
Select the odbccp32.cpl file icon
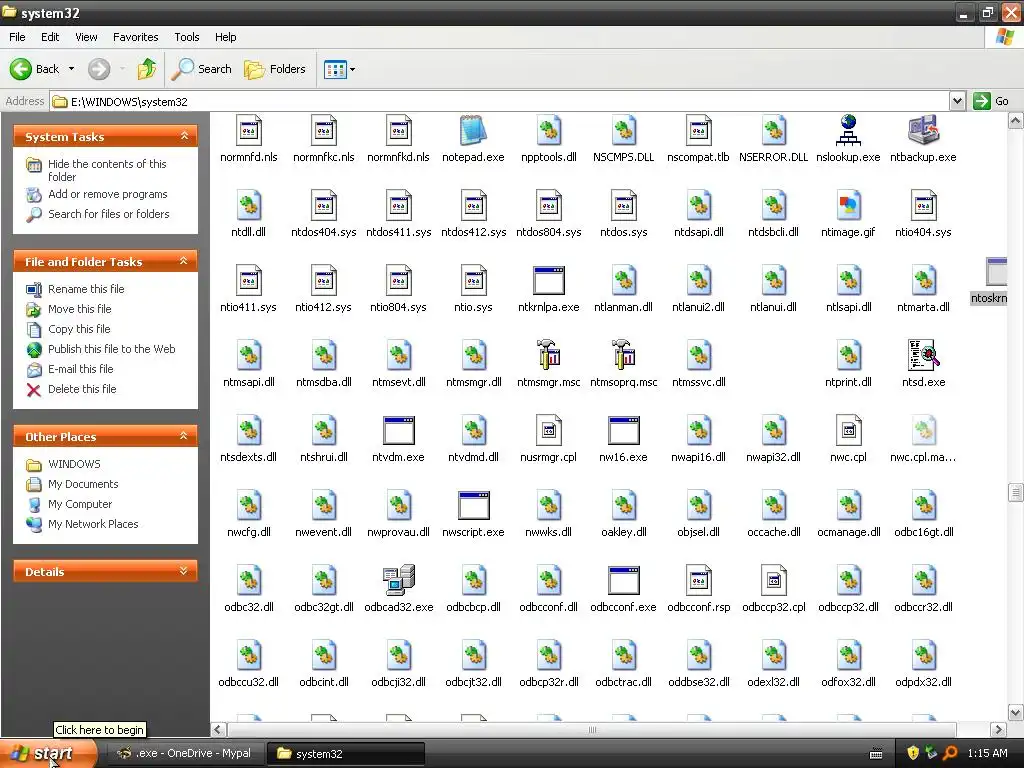[774, 580]
